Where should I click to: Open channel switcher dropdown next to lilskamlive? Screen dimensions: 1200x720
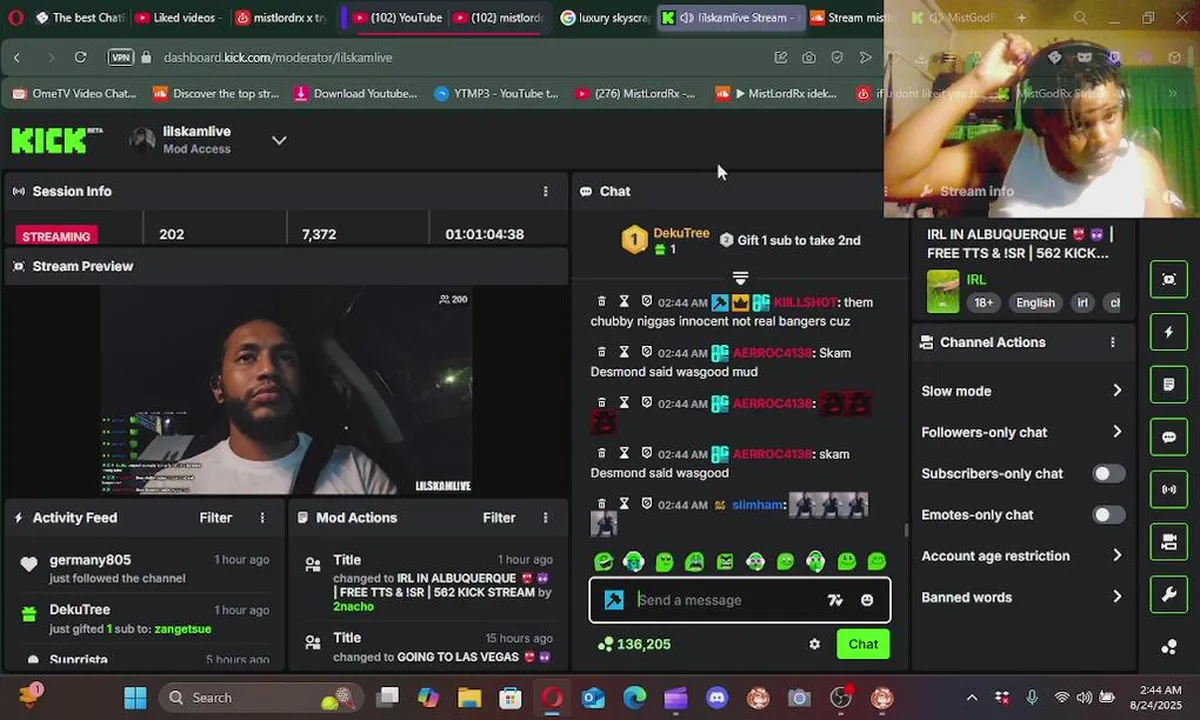[x=279, y=140]
